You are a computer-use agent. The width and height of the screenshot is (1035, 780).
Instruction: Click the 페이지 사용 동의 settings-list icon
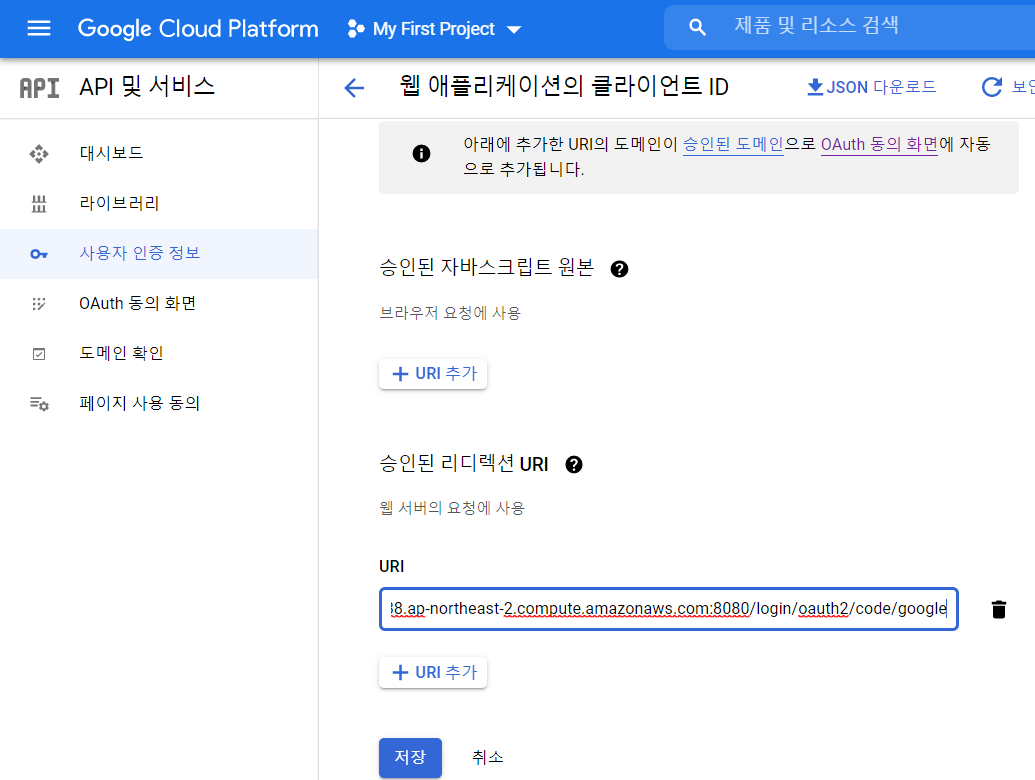[39, 403]
